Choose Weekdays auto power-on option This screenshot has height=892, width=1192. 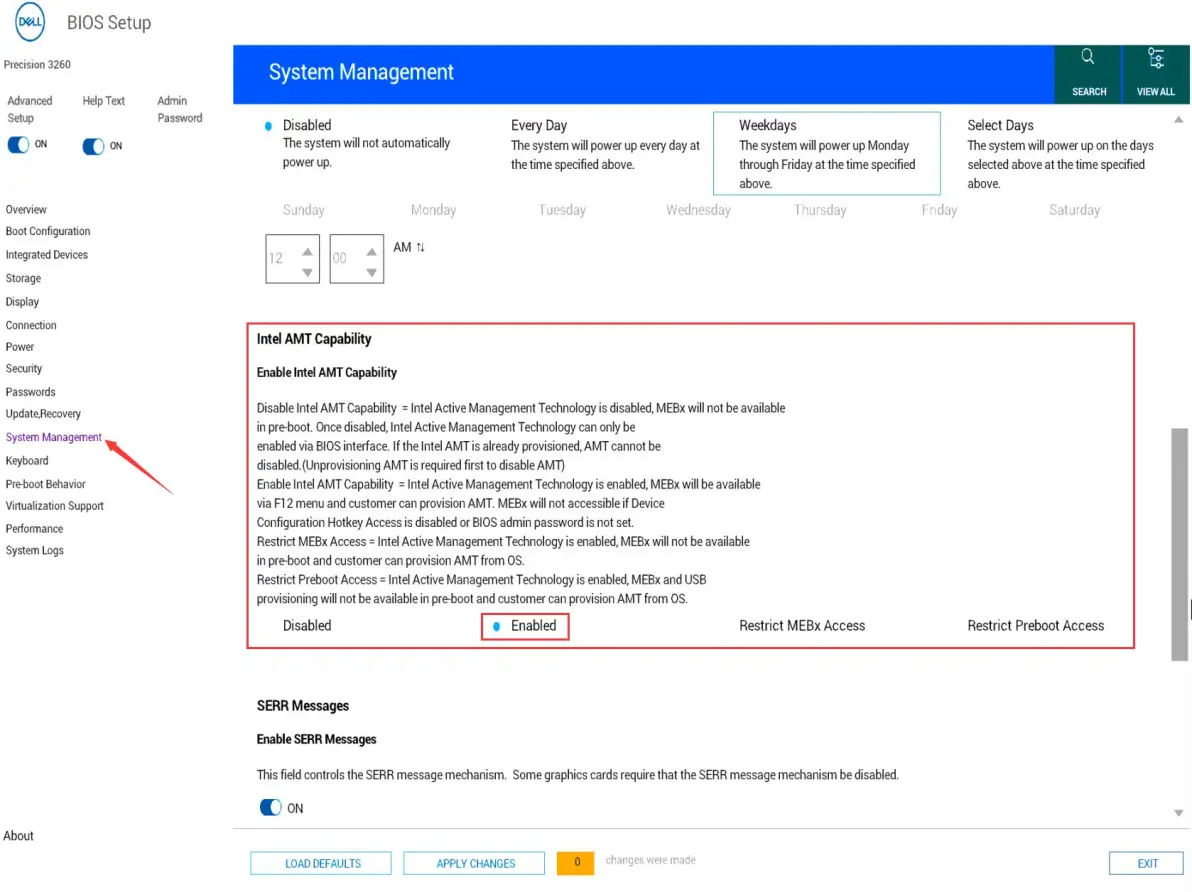(x=826, y=152)
